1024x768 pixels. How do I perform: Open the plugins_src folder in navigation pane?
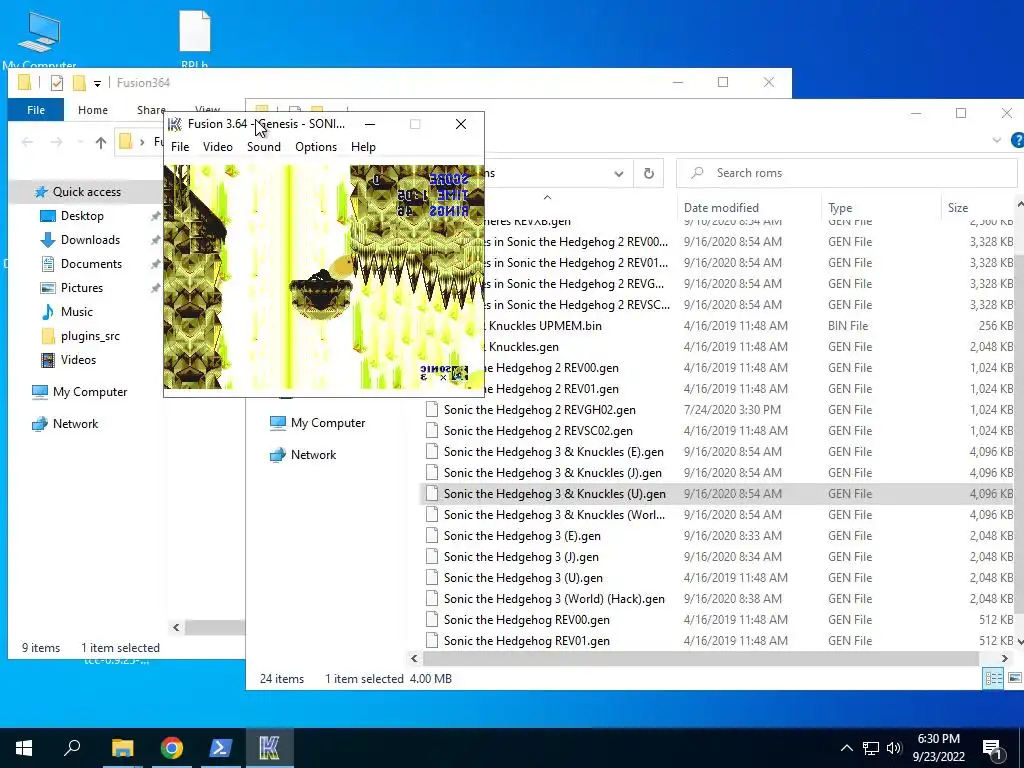click(90, 336)
